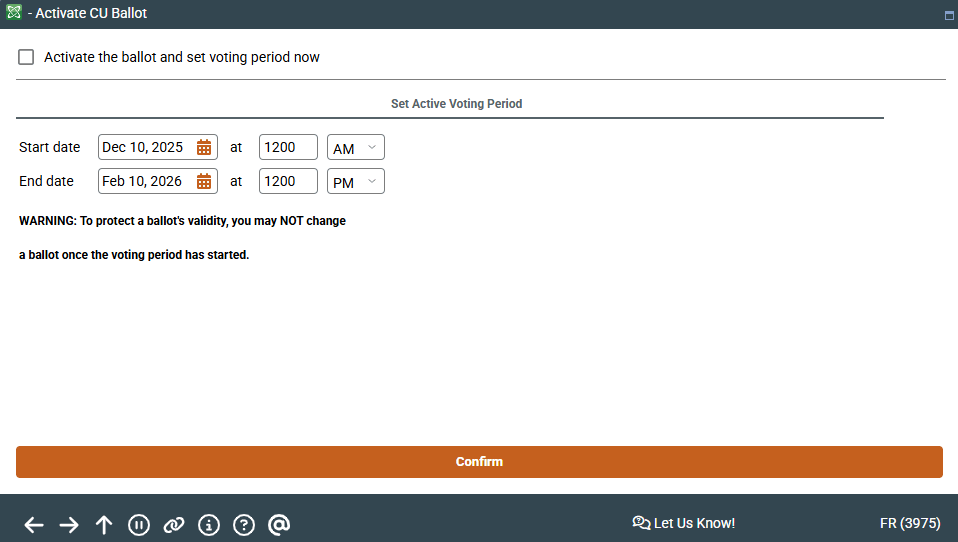
Task: Click the chain link icon
Action: [x=174, y=525]
